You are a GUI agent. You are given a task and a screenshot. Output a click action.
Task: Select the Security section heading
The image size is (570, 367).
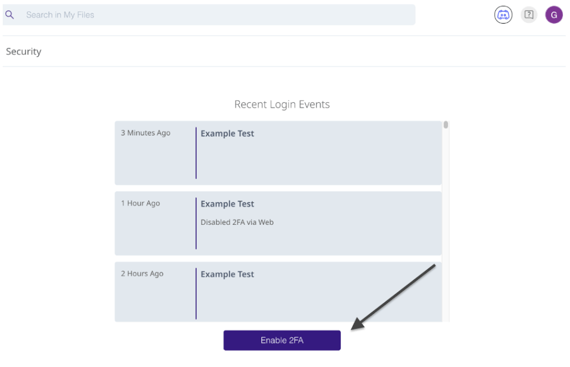24,52
